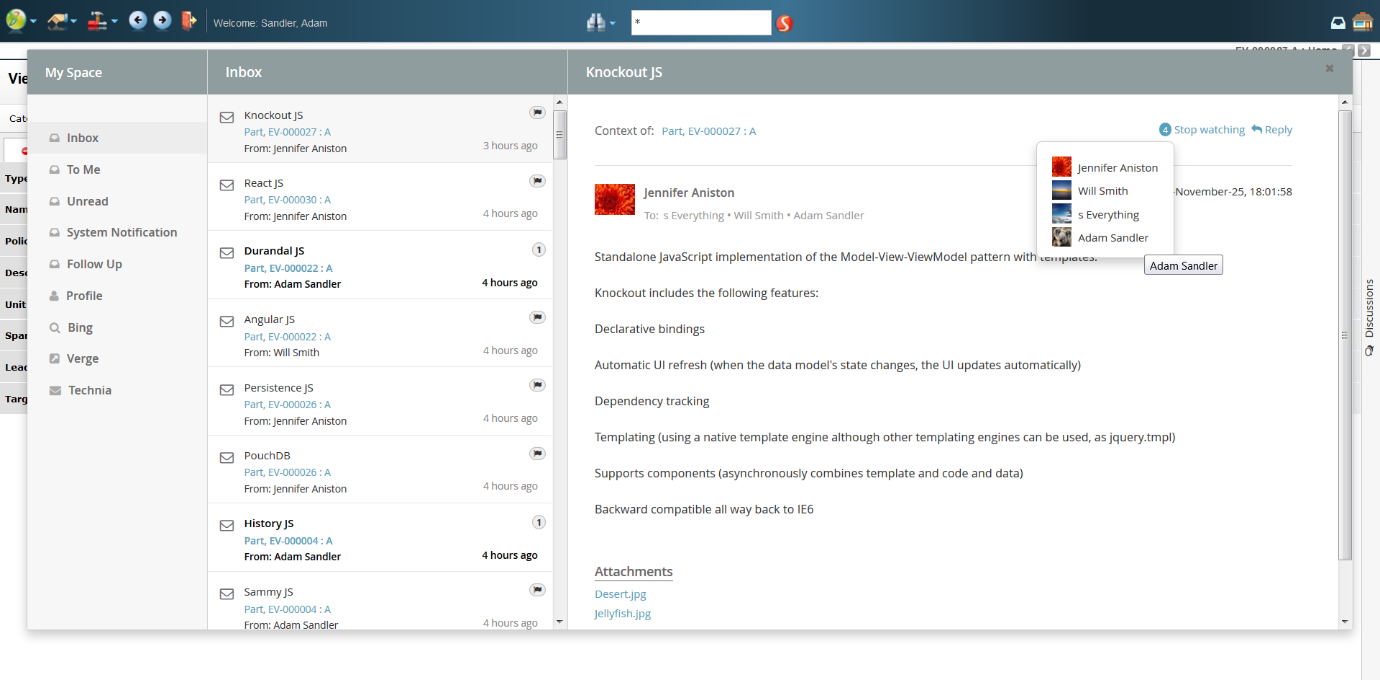Open context link Part, EV-000027 : A
Viewport: 1380px width, 680px height.
pos(708,131)
